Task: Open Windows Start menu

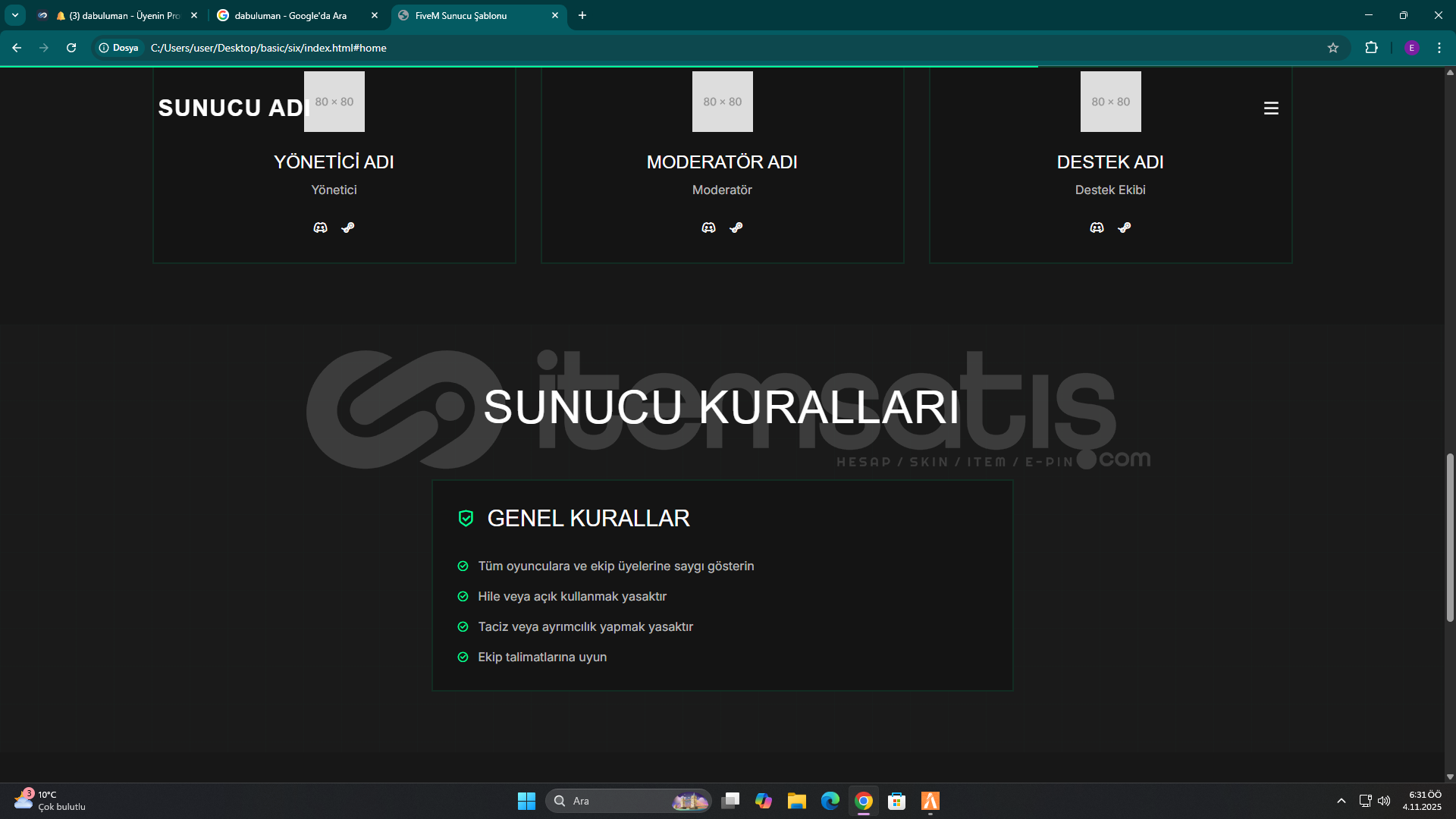Action: (526, 801)
